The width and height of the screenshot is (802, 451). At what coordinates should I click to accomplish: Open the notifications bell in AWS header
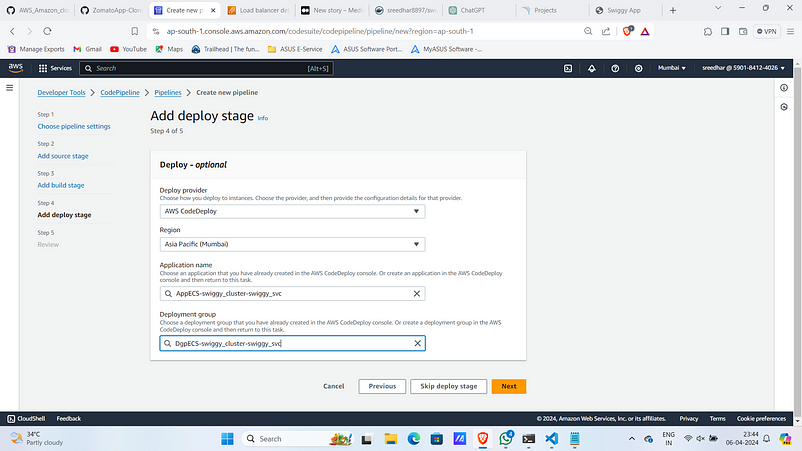point(592,68)
